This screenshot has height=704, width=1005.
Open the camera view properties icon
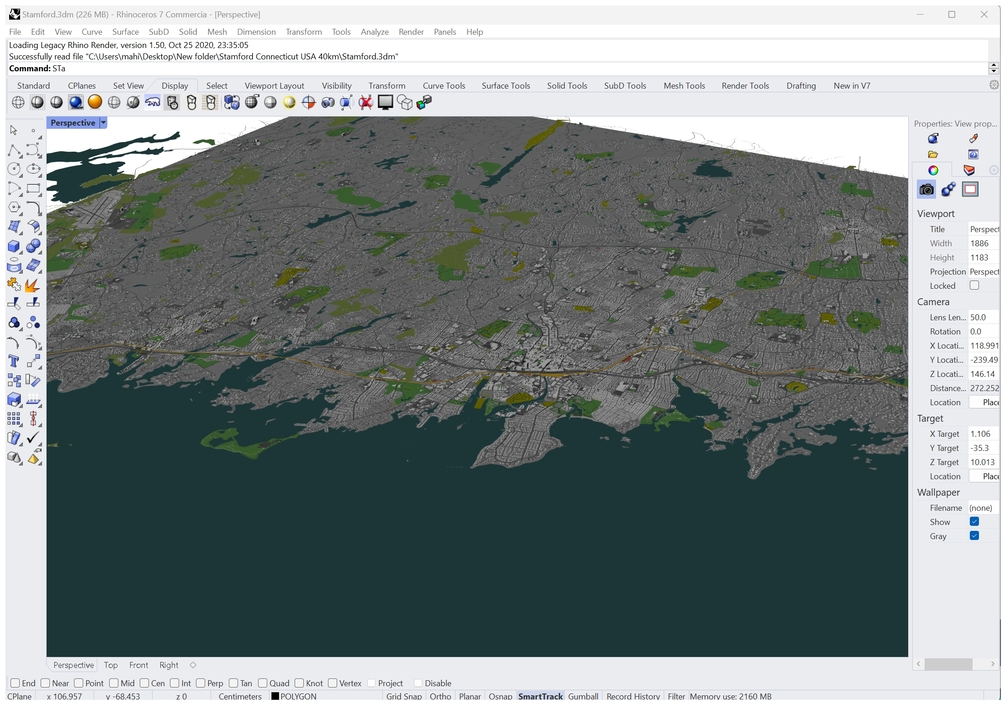pyautogui.click(x=926, y=189)
